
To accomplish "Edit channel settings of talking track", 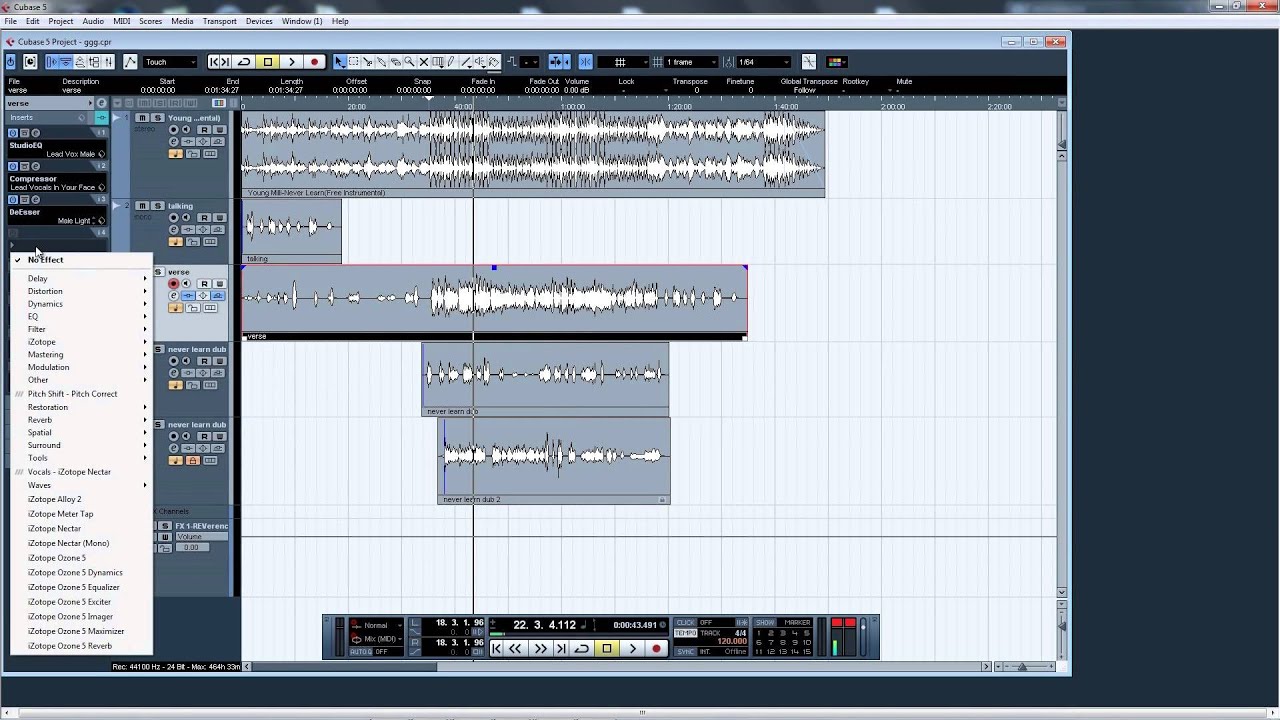I will coord(174,229).
